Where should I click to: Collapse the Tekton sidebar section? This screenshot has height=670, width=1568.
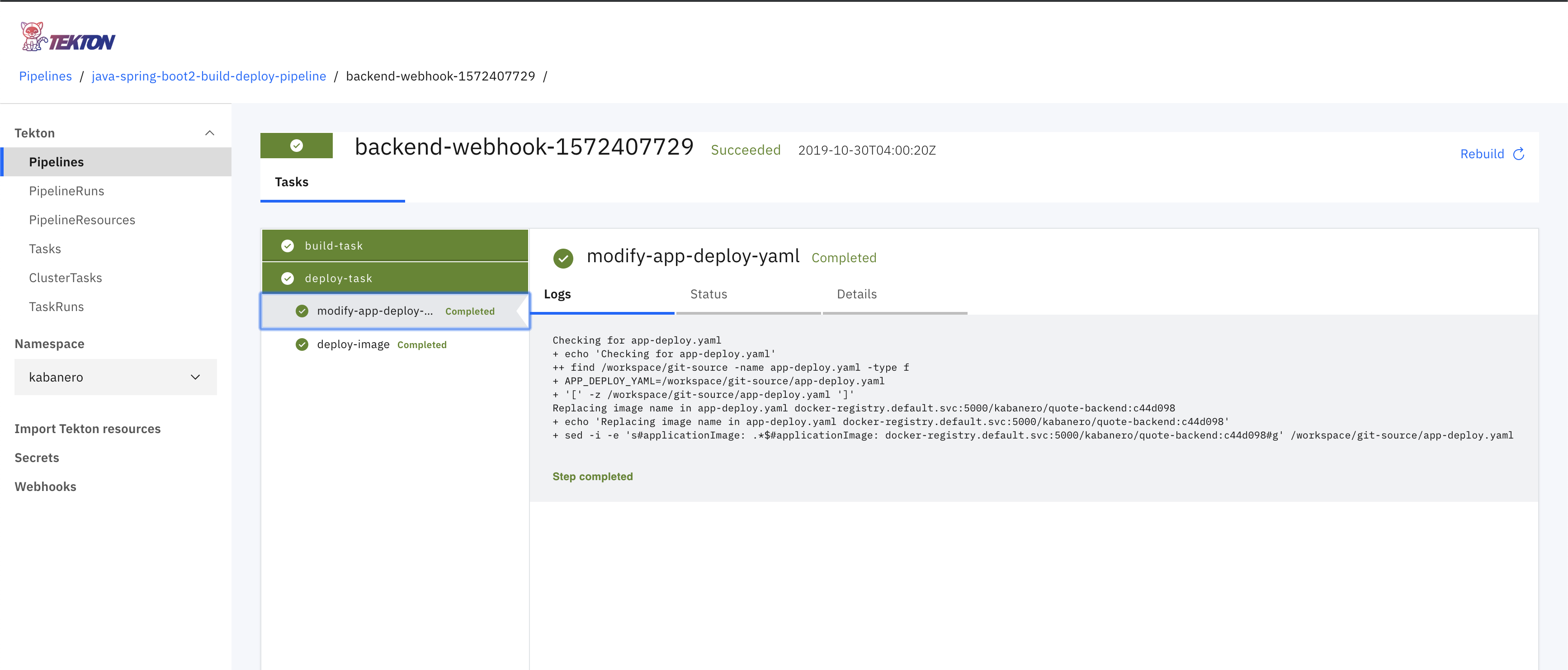209,132
